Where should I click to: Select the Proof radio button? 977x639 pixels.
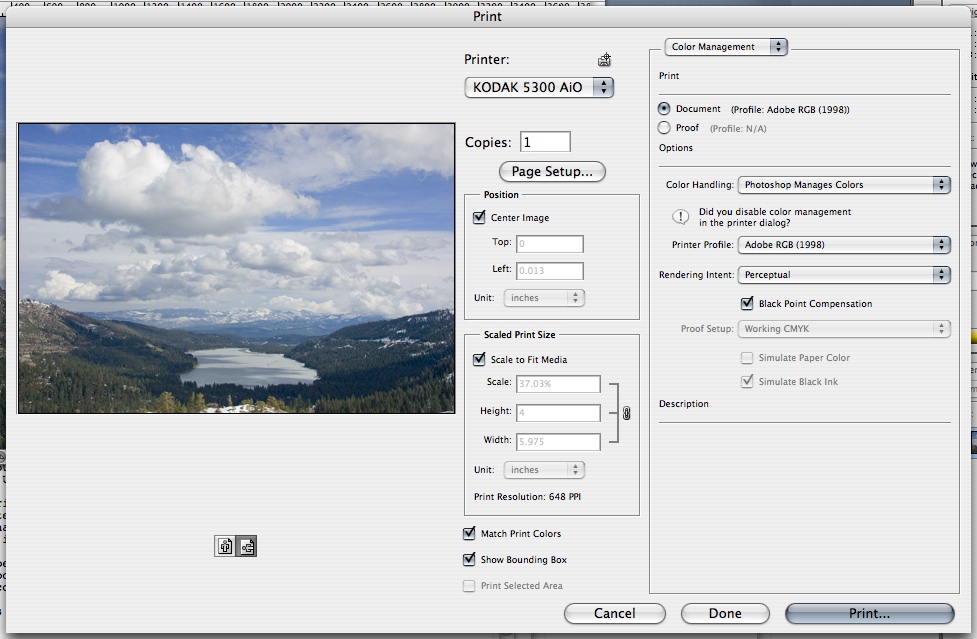[664, 128]
